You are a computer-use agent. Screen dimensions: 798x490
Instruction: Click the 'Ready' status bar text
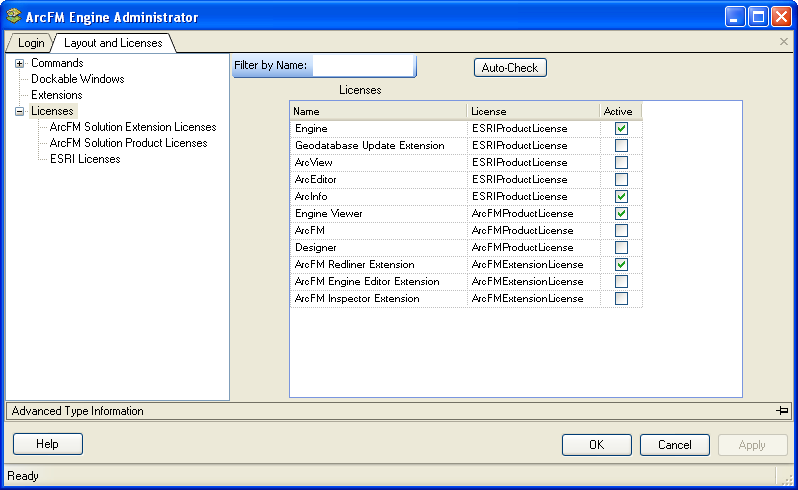pos(23,476)
